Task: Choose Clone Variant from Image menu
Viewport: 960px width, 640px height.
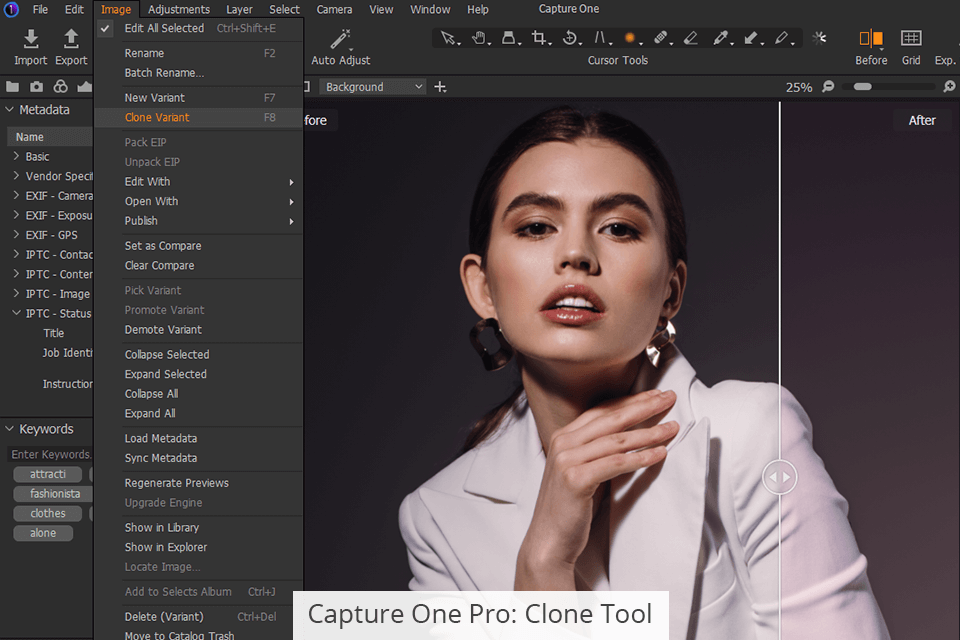Action: [200, 117]
